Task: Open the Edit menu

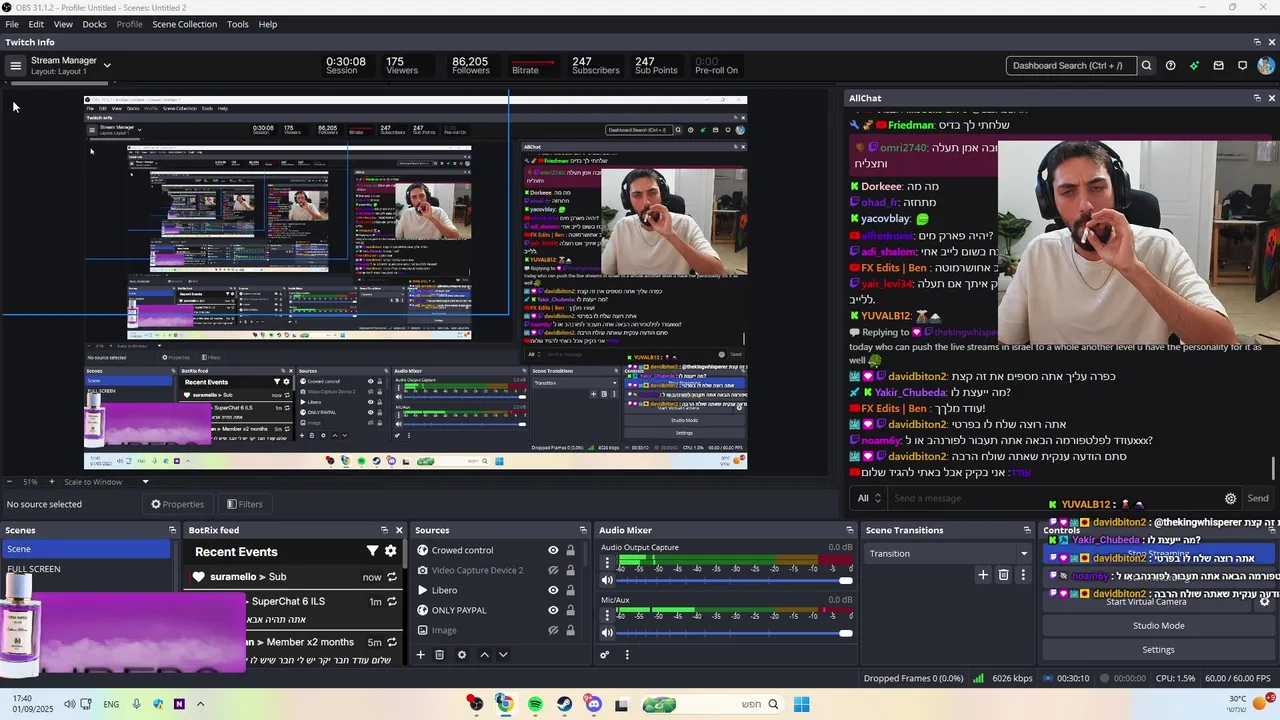Action: (x=36, y=24)
